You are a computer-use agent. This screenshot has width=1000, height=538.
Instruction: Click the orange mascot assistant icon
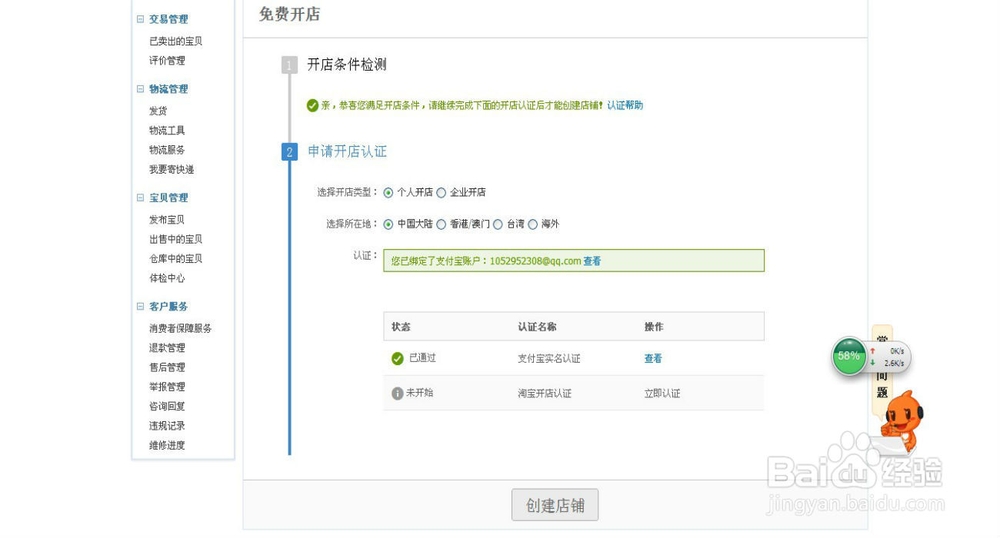pos(901,421)
